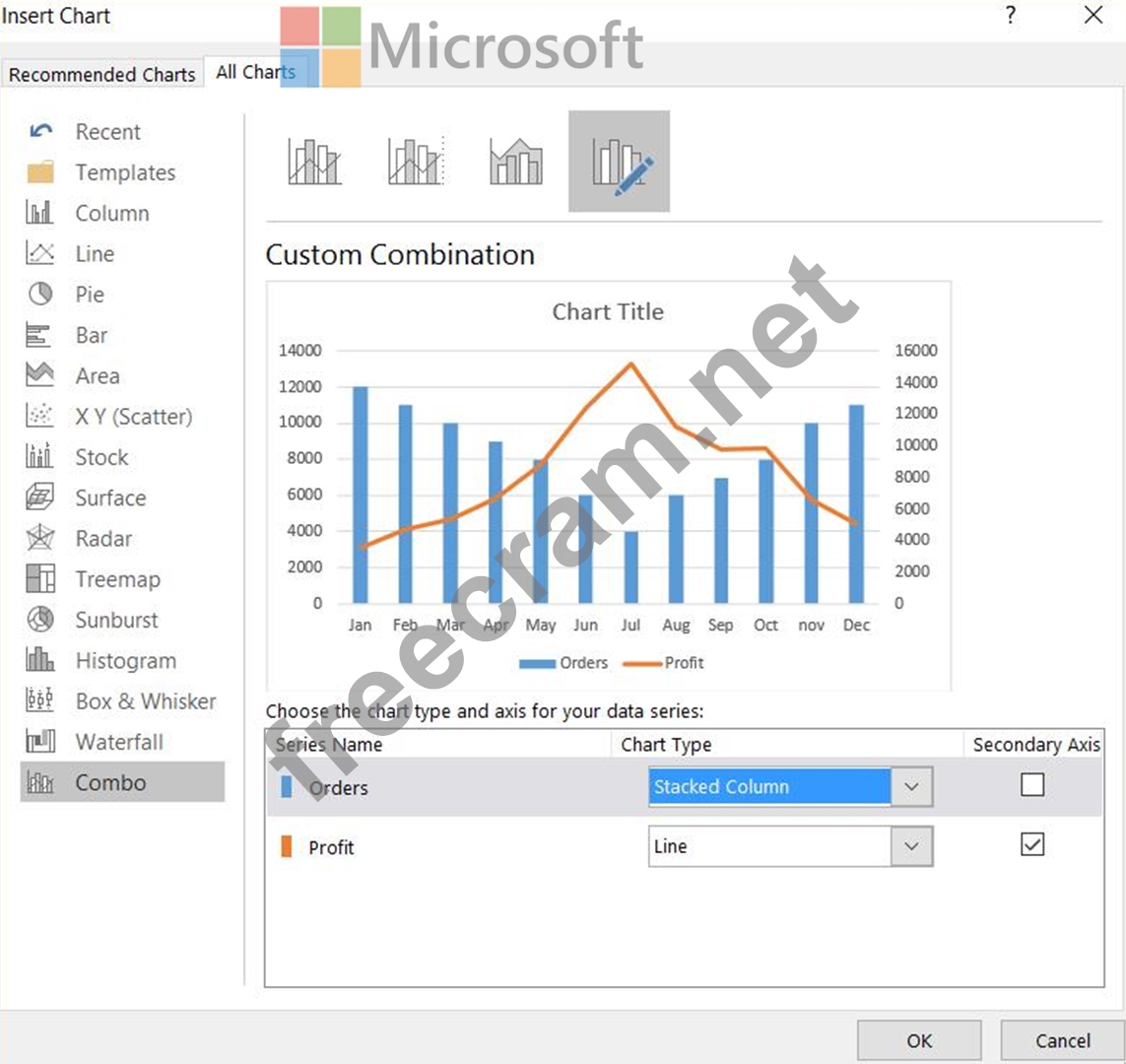
Task: Confirm with the OK button
Action: click(x=919, y=1041)
